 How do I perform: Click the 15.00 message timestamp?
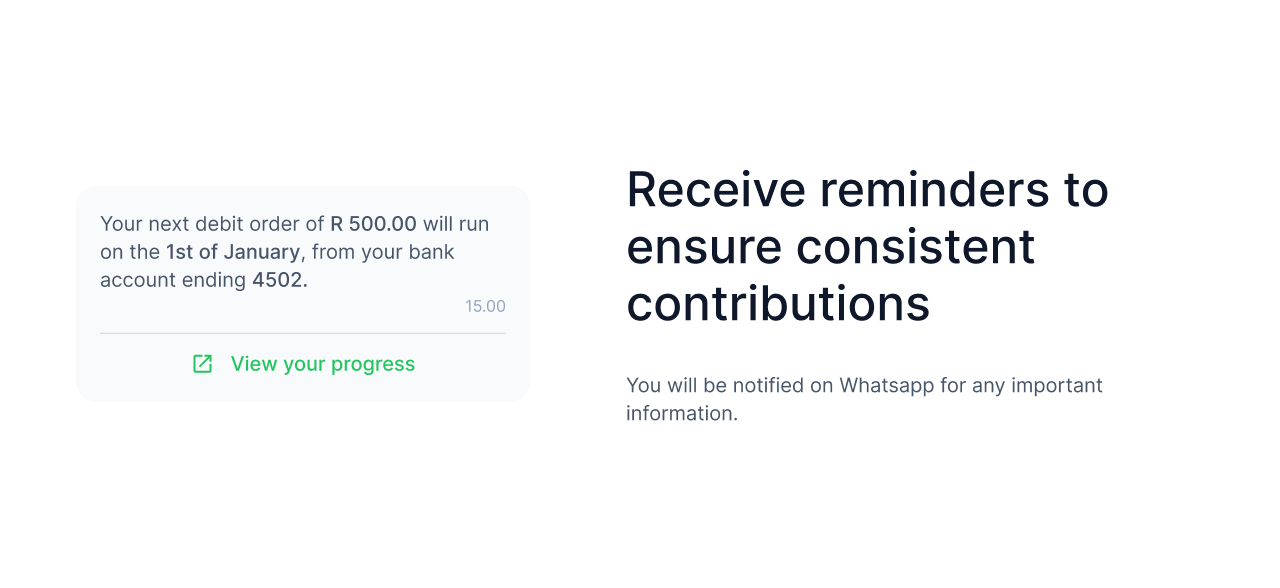point(485,306)
